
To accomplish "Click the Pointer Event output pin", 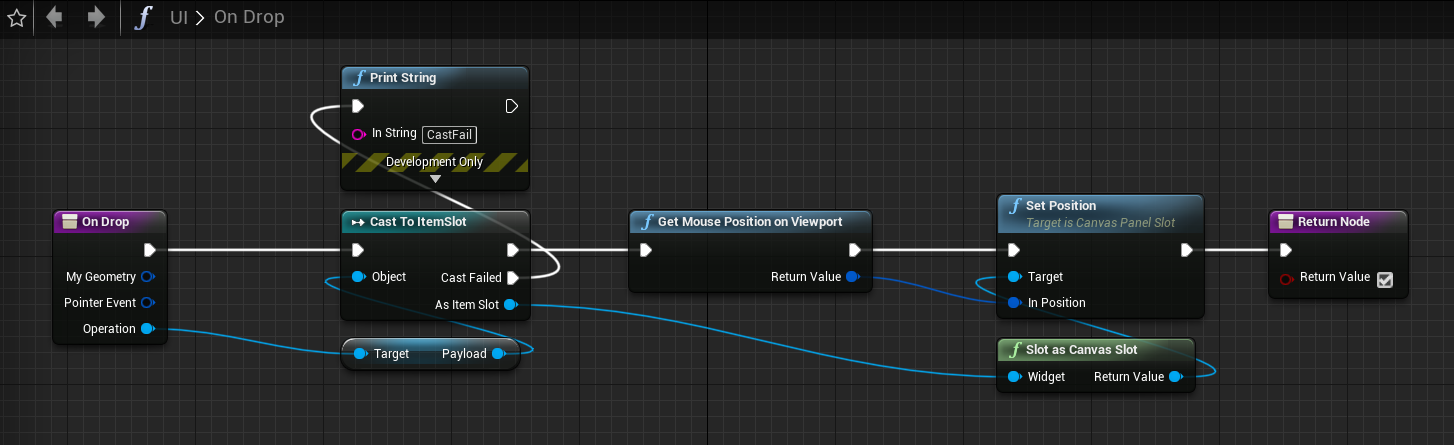I will pyautogui.click(x=147, y=302).
